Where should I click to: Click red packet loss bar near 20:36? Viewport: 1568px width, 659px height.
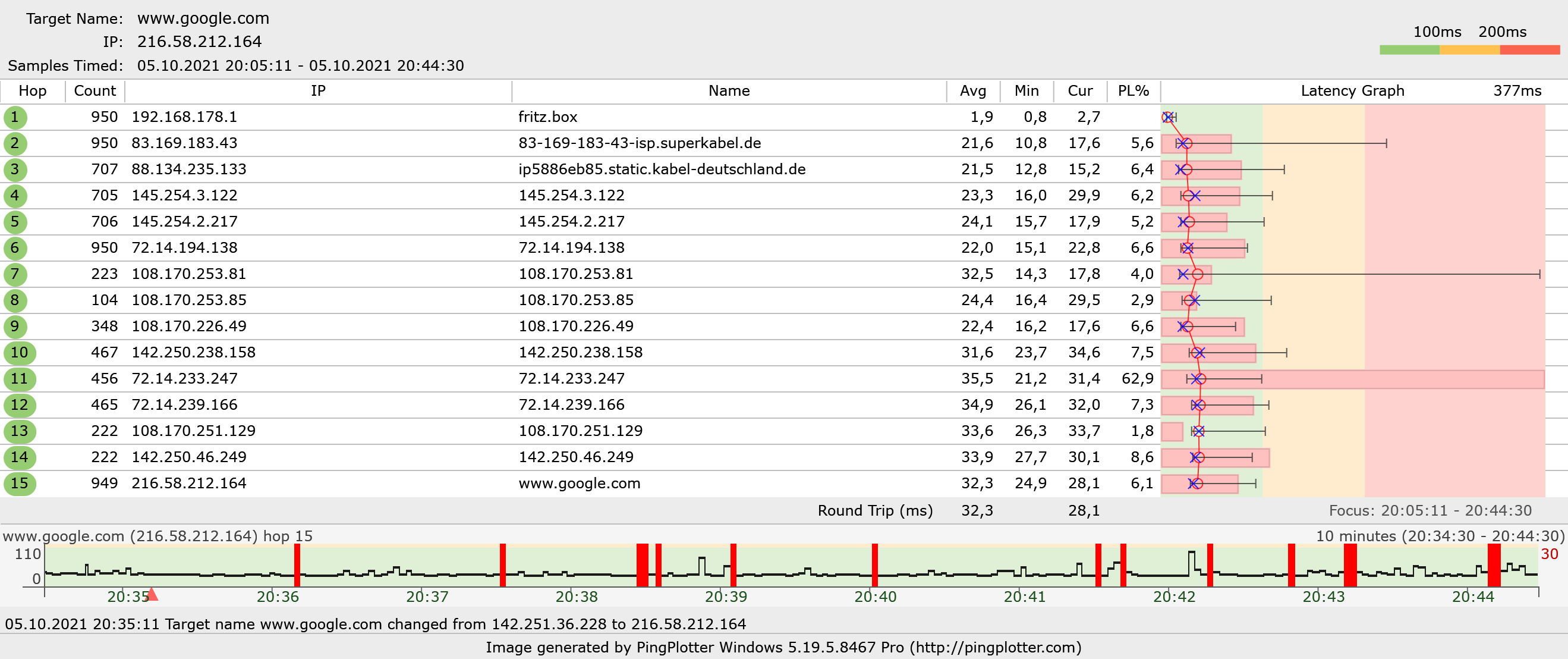coord(297,564)
